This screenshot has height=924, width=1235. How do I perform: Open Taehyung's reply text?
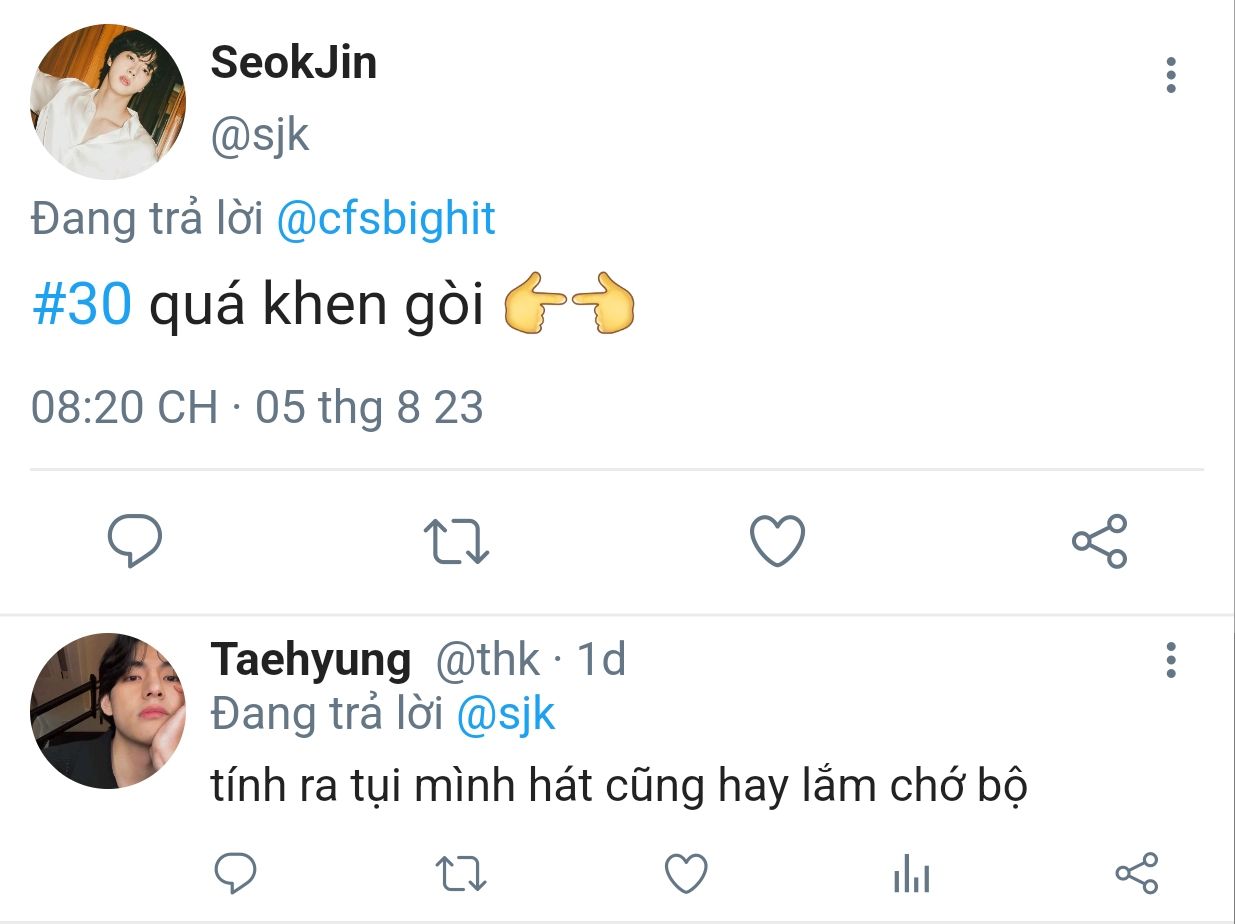(619, 787)
